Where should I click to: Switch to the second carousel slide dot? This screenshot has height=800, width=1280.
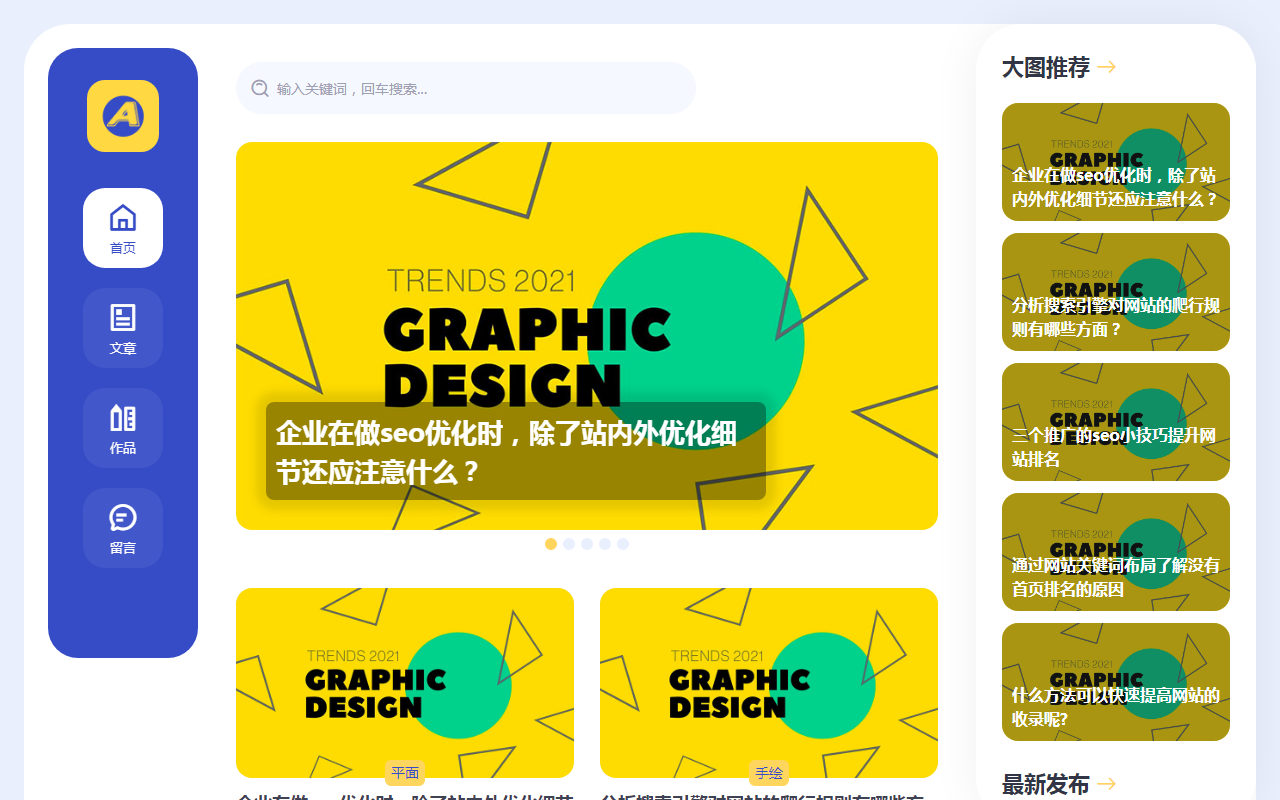569,544
